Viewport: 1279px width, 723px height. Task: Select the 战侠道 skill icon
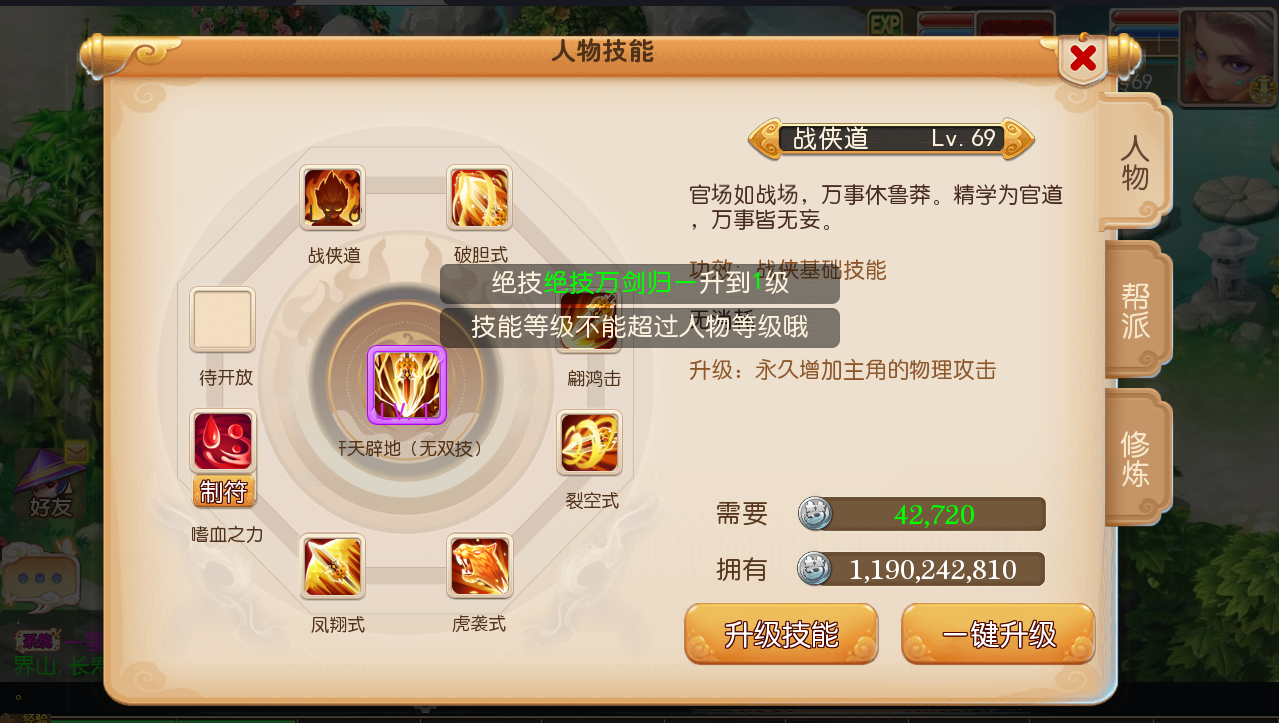pyautogui.click(x=333, y=198)
